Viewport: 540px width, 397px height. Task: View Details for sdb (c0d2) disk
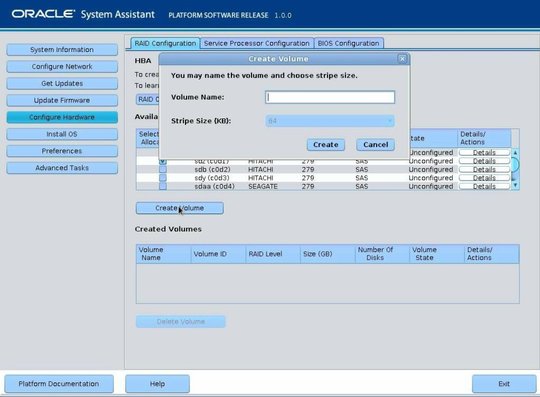click(484, 169)
